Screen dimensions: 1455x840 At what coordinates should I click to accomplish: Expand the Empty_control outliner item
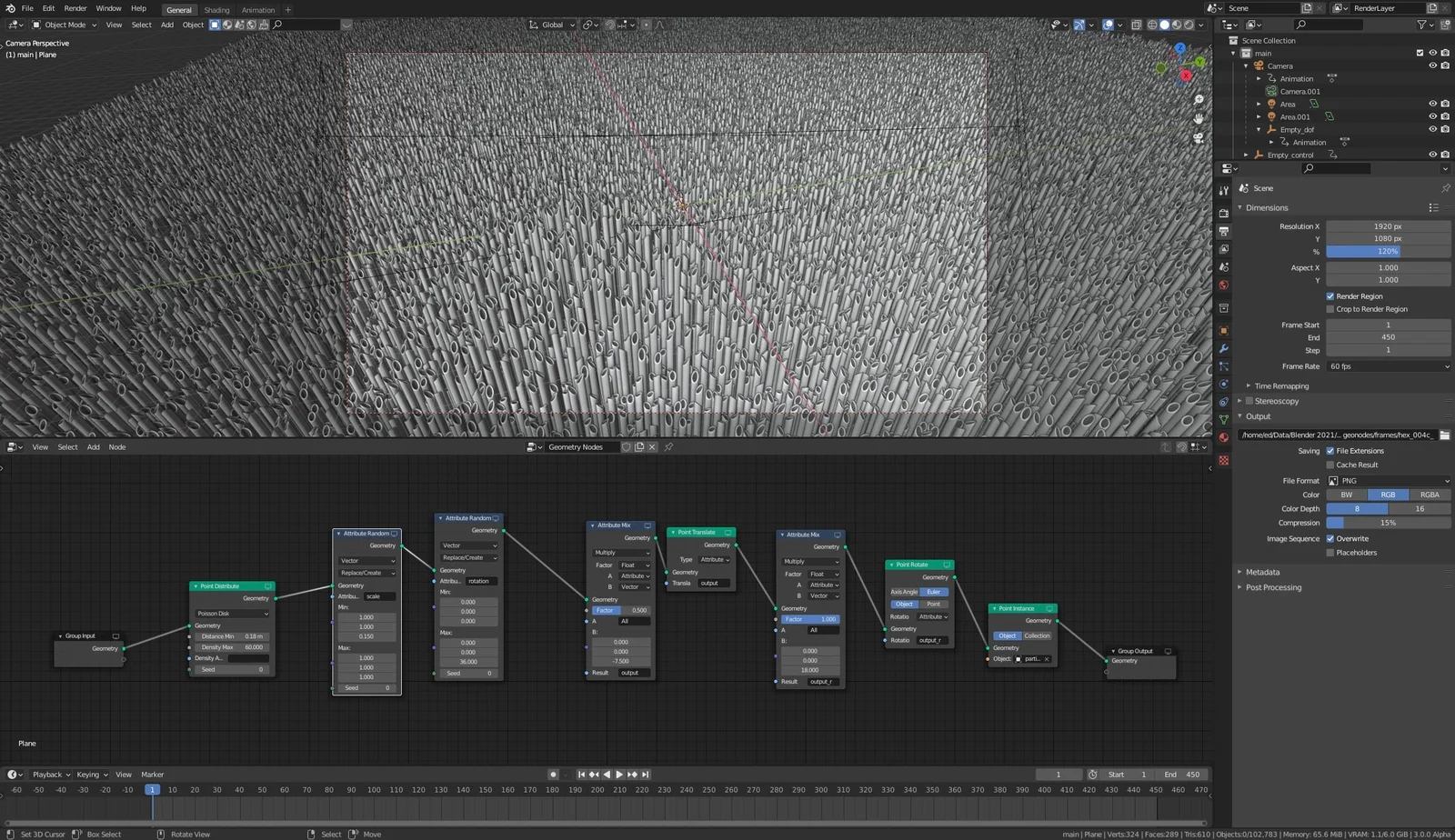point(1247,155)
